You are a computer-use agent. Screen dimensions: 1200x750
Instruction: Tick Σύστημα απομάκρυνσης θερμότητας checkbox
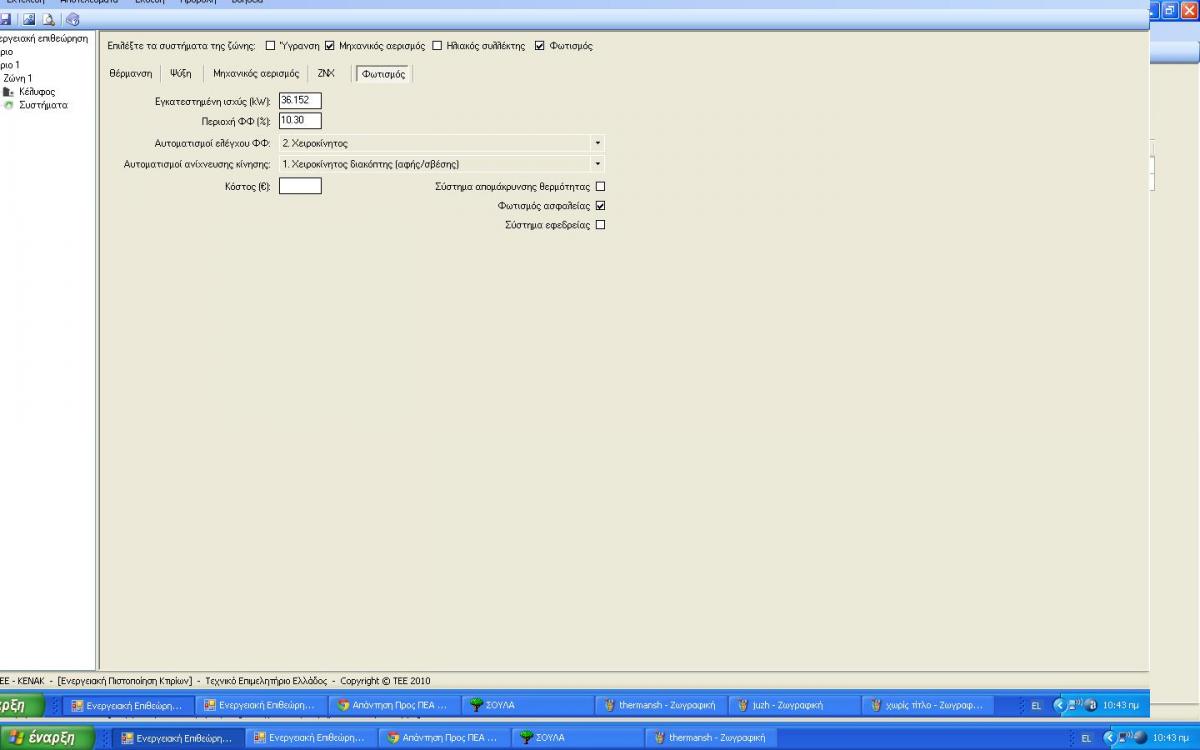[x=600, y=186]
